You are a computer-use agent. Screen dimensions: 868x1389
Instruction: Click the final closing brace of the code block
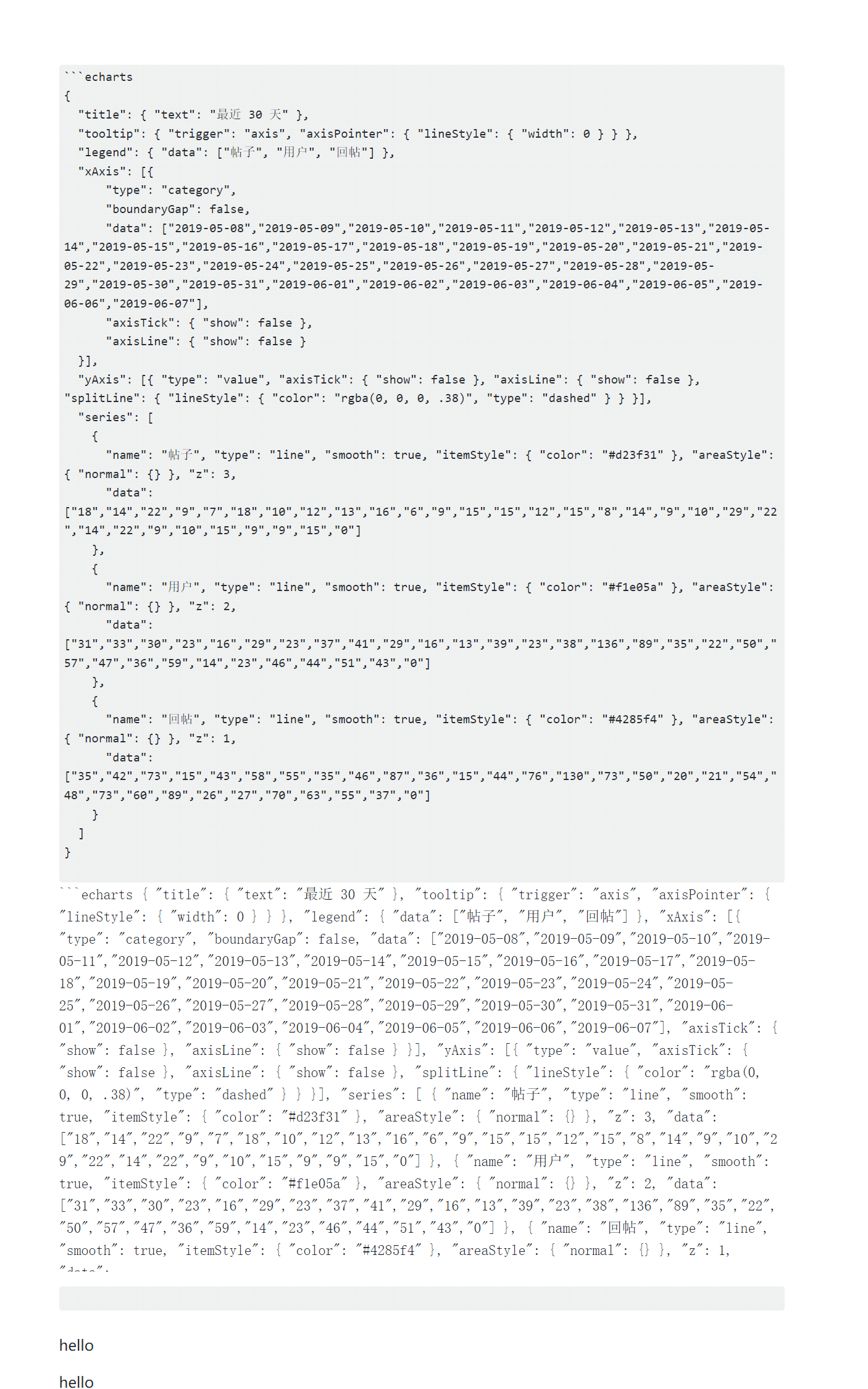click(67, 852)
